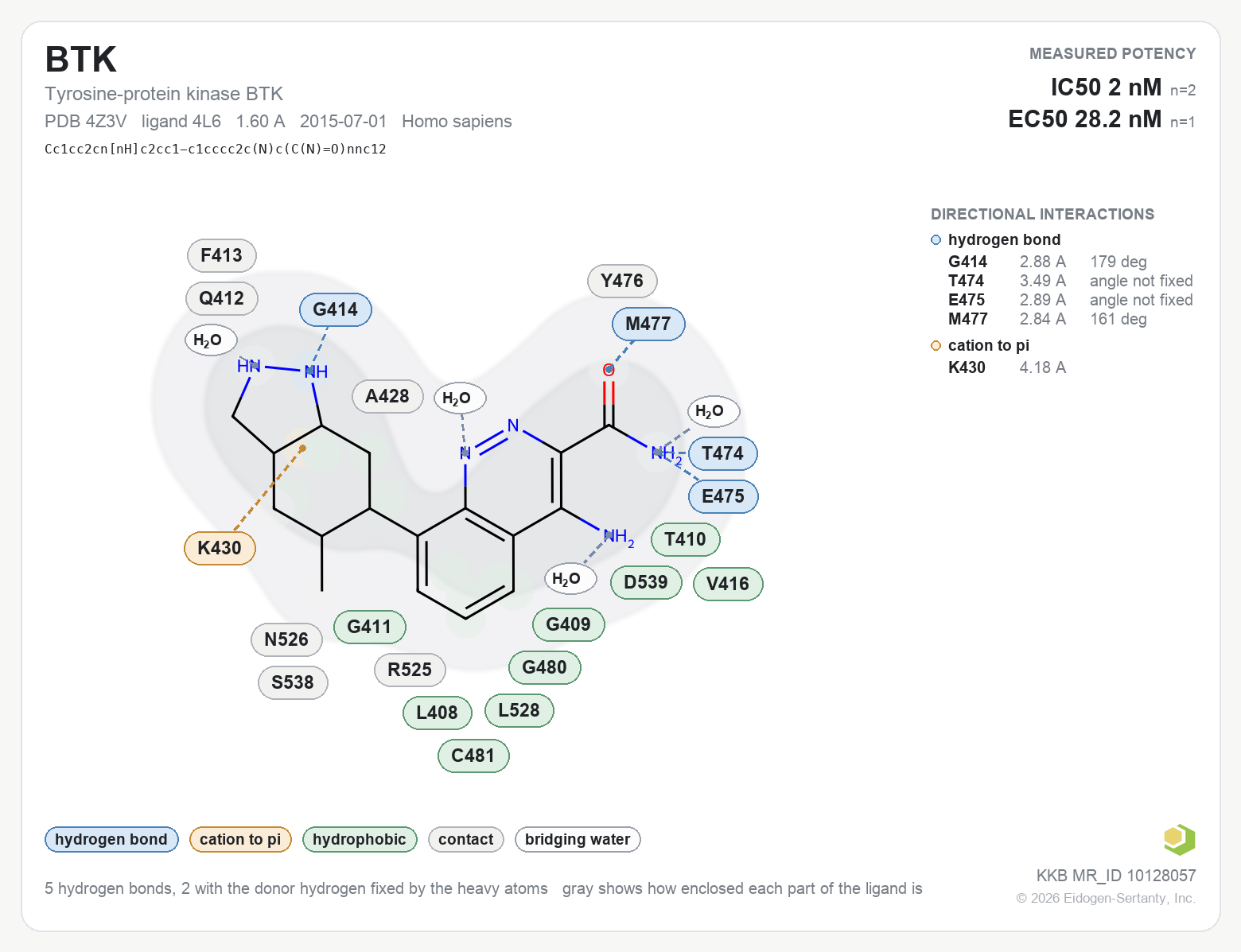1241x952 pixels.
Task: Click the "Homo sapiens" species text
Action: tap(457, 122)
